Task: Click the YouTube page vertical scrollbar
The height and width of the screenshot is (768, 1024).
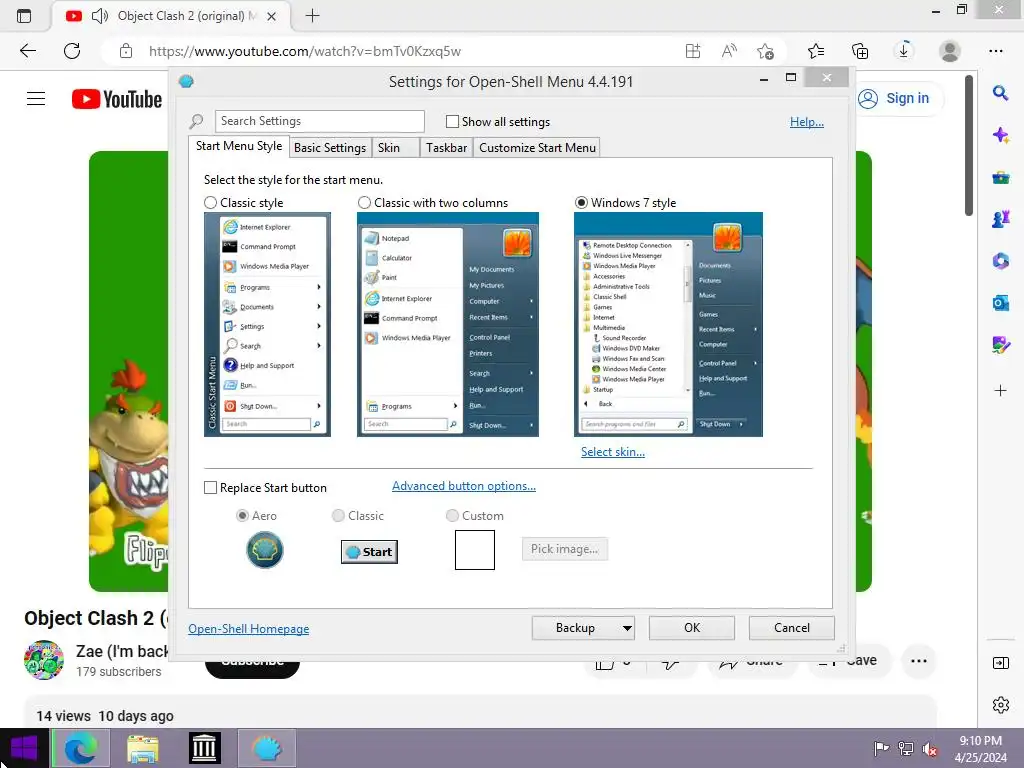Action: pyautogui.click(x=969, y=146)
